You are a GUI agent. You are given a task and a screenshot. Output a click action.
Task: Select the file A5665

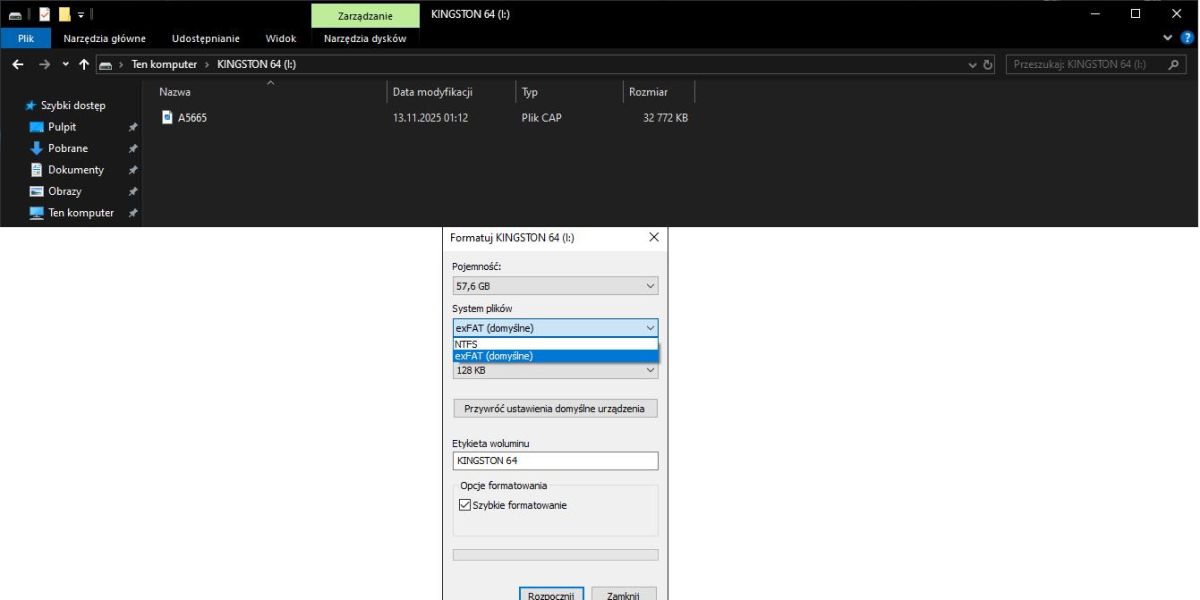(x=192, y=117)
